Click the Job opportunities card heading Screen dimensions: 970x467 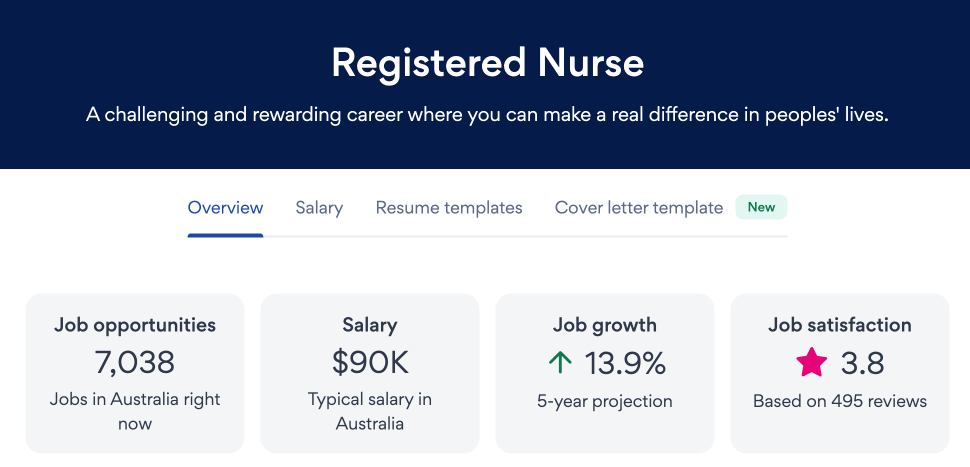coord(135,325)
